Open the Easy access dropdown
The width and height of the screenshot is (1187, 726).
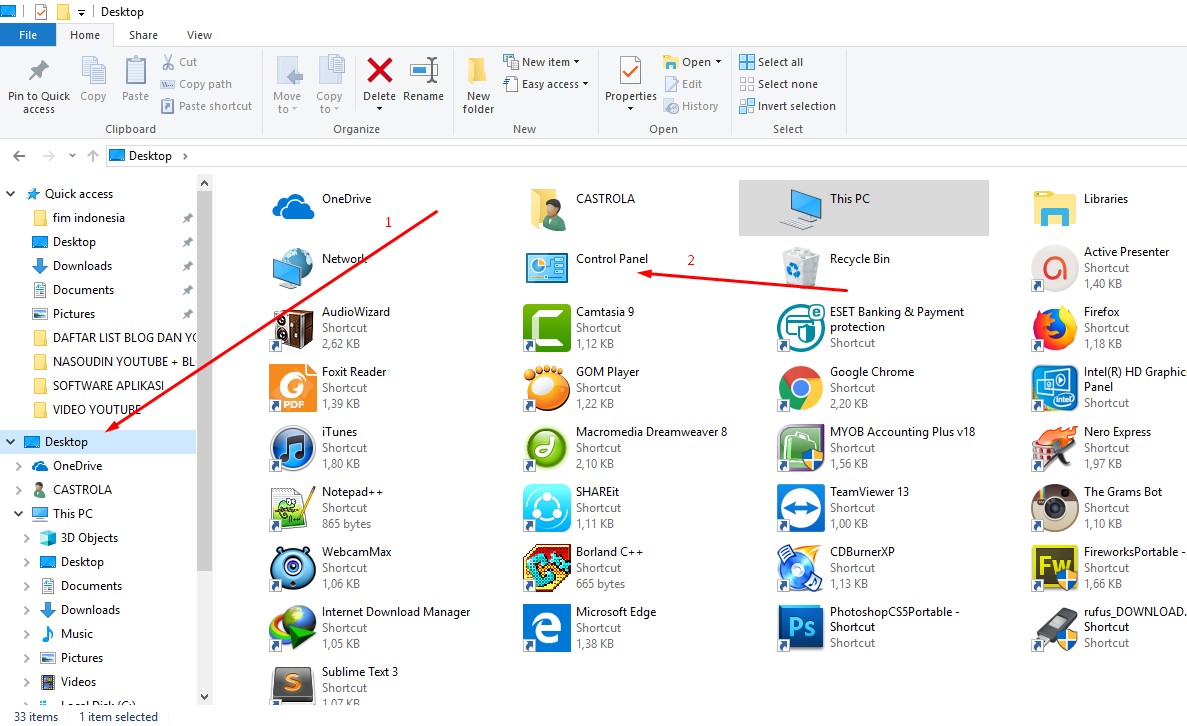pos(546,84)
